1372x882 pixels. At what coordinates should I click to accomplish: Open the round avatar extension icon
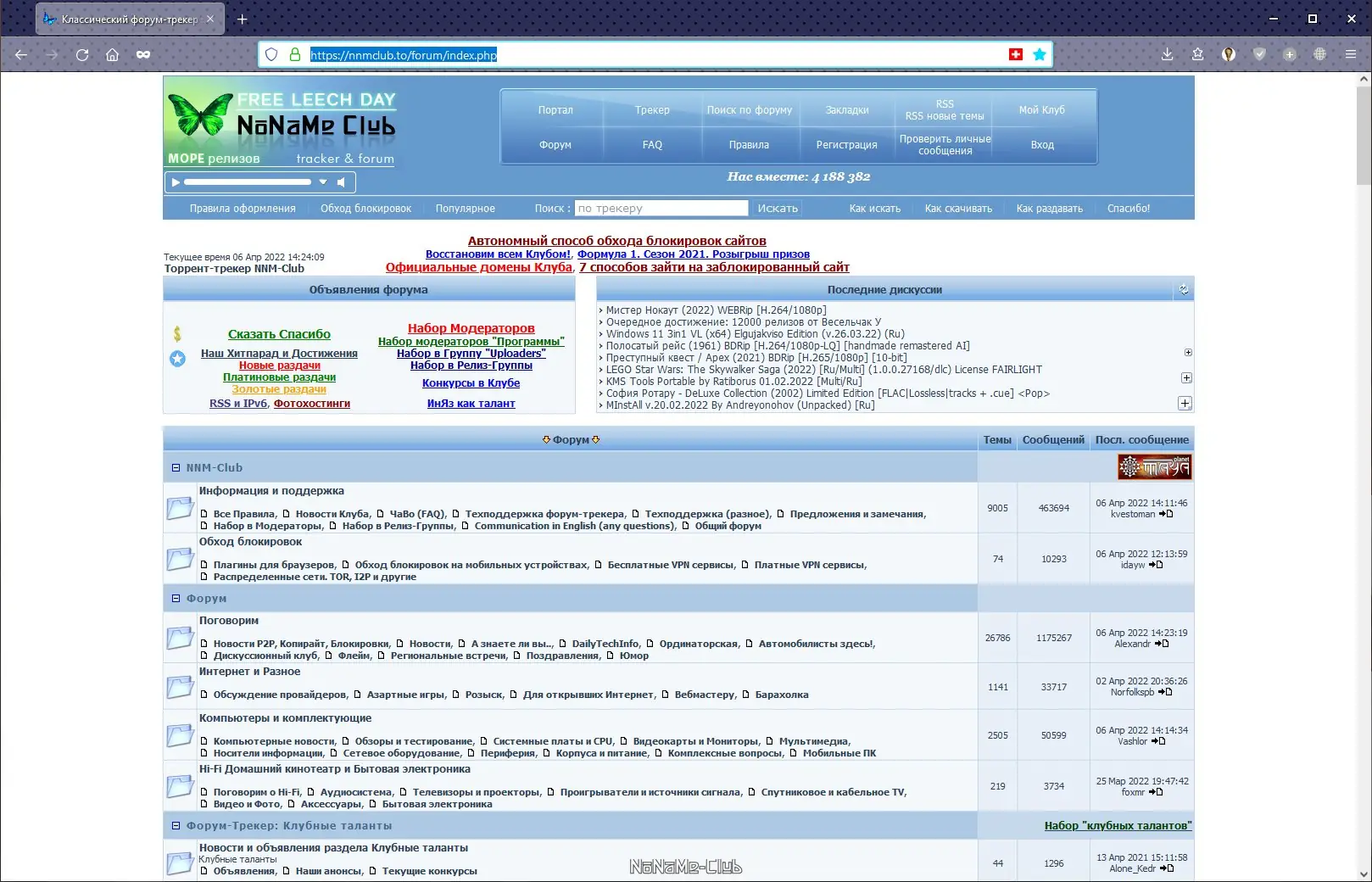[1229, 54]
